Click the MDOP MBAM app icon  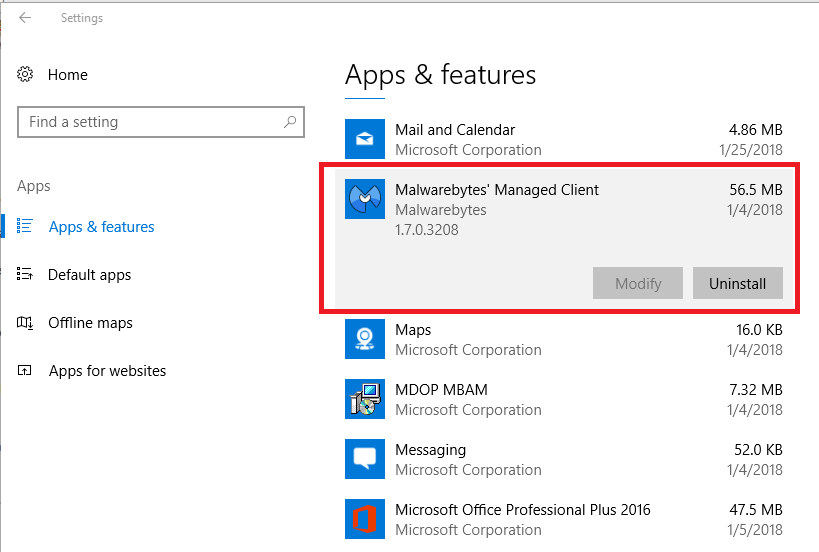(365, 399)
